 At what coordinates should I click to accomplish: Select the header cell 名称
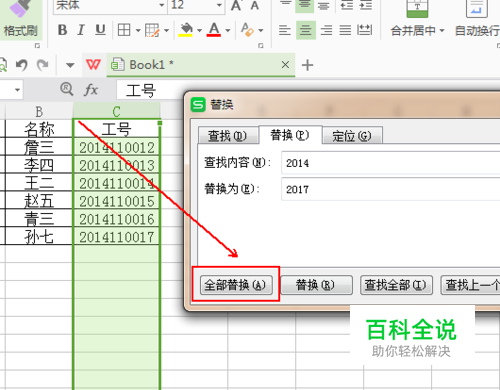[x=39, y=129]
